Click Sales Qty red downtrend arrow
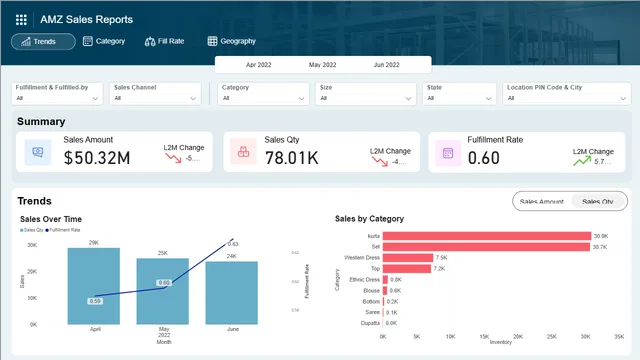 (380, 162)
